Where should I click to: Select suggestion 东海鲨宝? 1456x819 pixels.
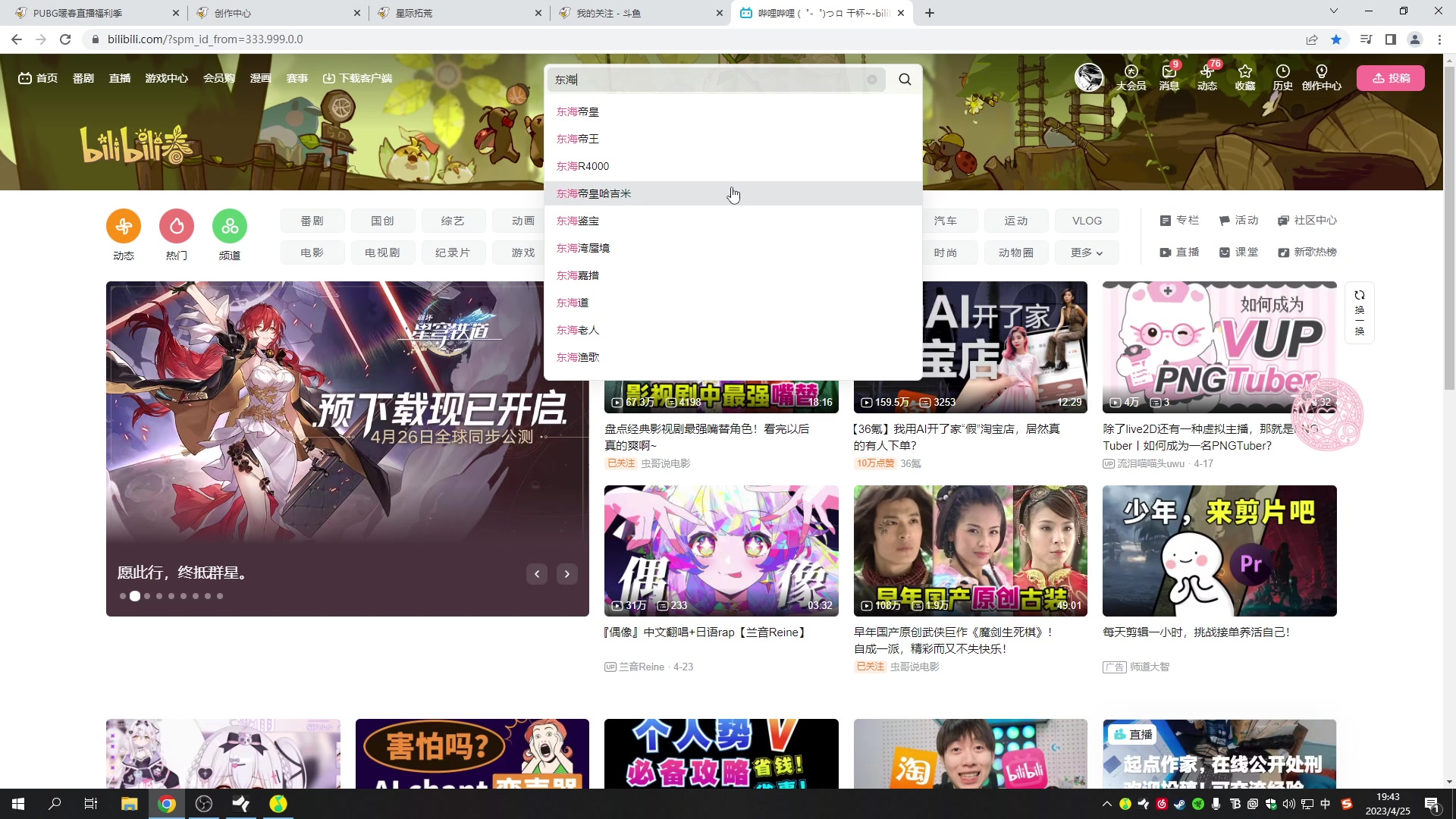point(733,221)
